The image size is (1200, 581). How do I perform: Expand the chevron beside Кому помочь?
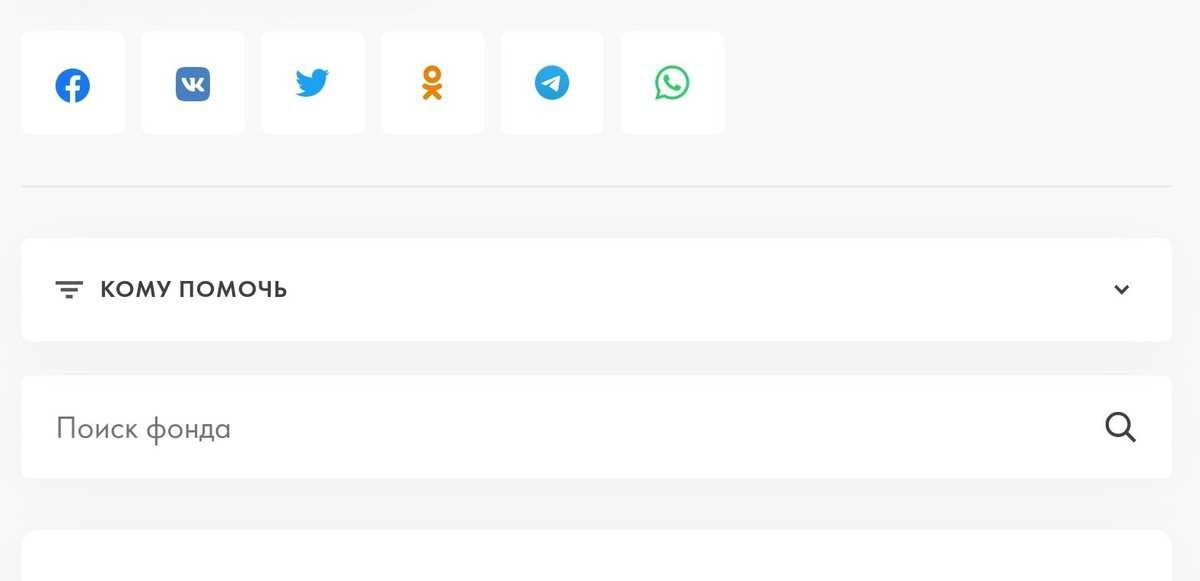tap(1122, 290)
